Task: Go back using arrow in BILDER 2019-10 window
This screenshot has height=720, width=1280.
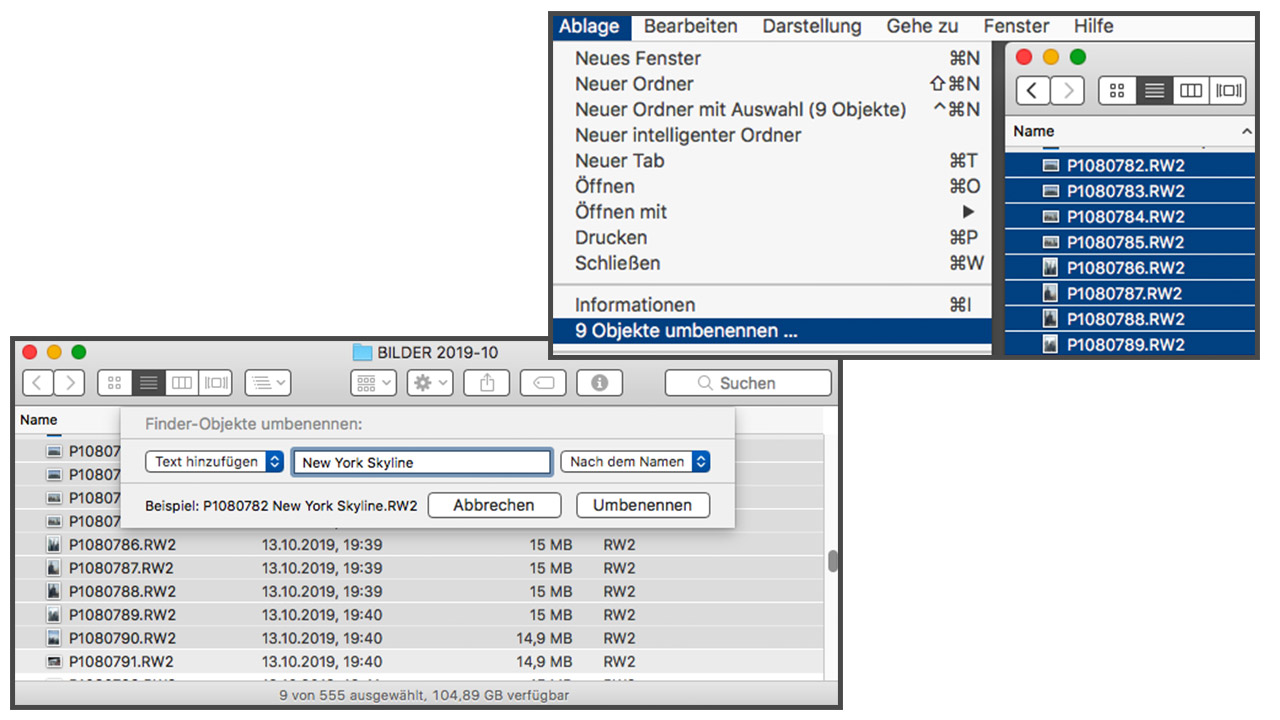Action: coord(38,383)
